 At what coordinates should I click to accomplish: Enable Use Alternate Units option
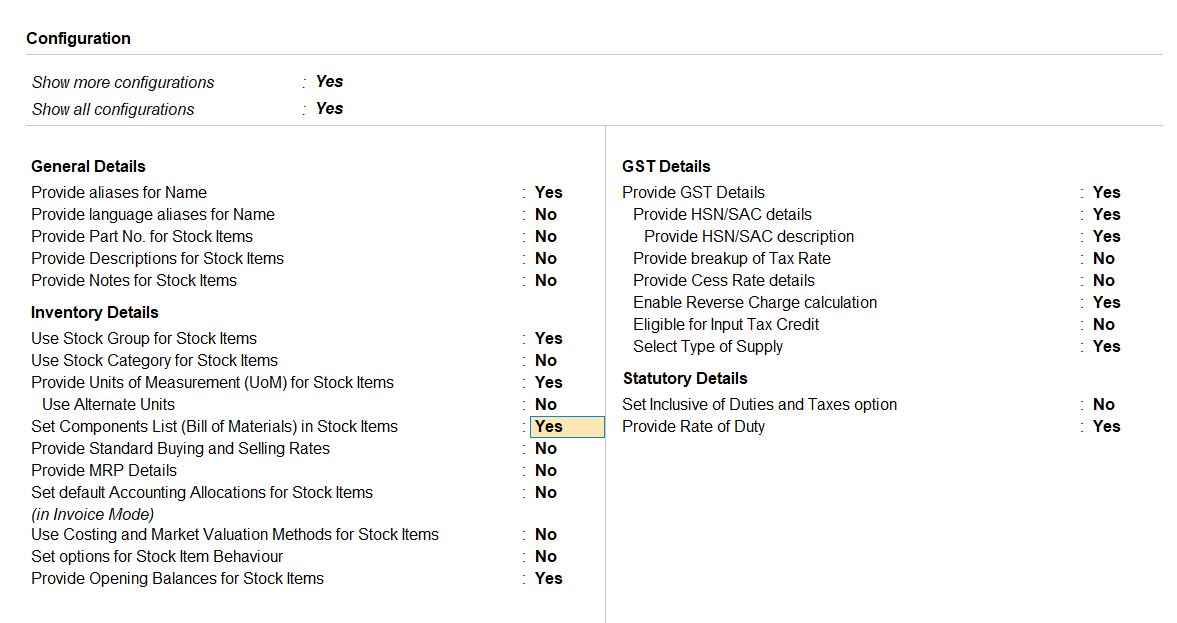545,404
